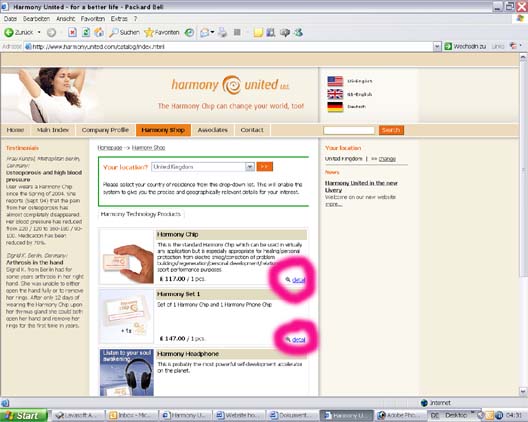Click the Harmony Chip product thumbnail
Screen dimensions: 528x422
[127, 257]
